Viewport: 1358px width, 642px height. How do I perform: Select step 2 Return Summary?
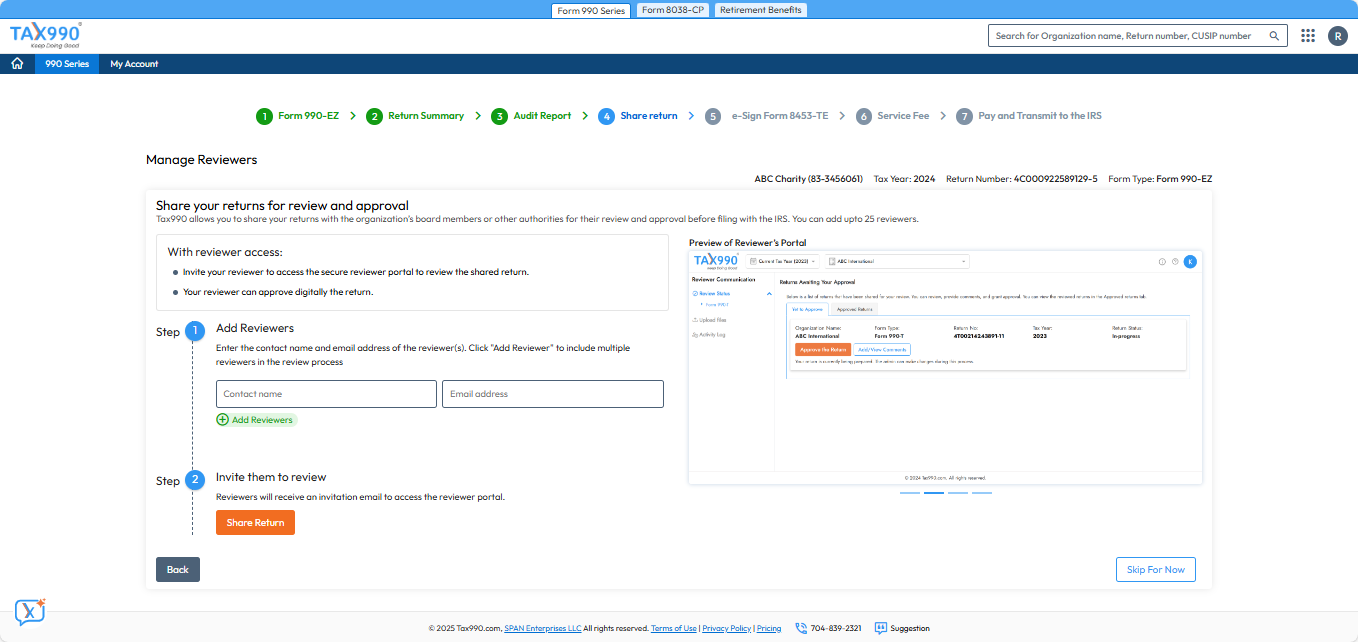[415, 116]
